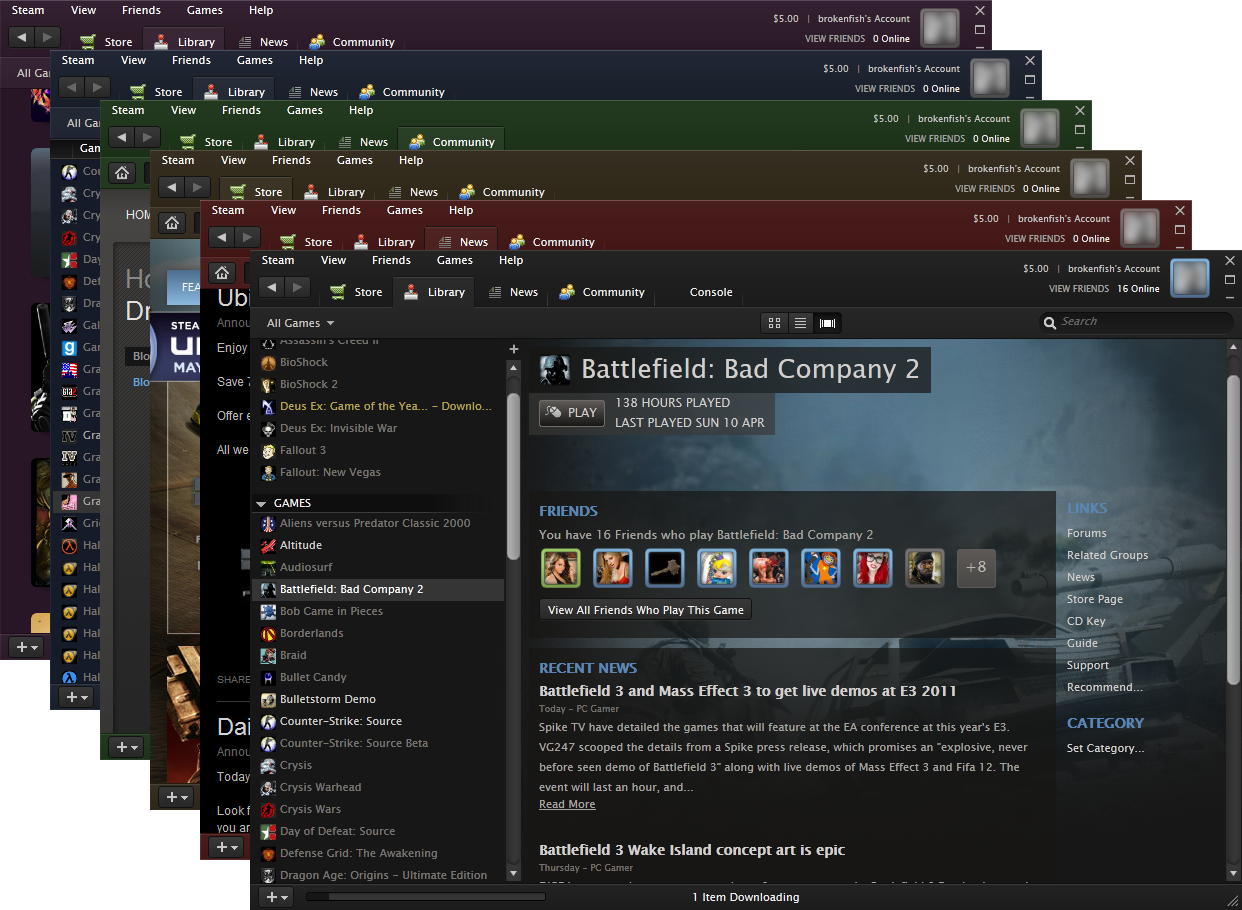Switch to the Console tab

click(x=711, y=292)
